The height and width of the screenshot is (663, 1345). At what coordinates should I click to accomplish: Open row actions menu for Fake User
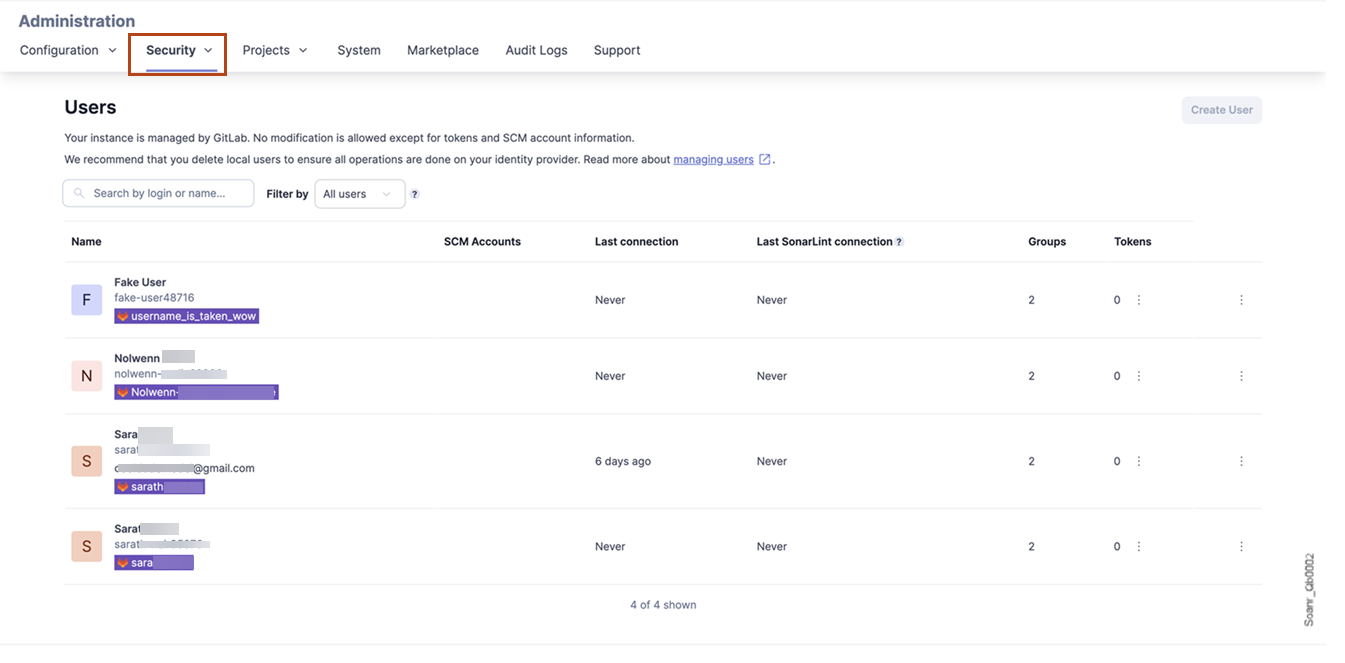click(1241, 300)
